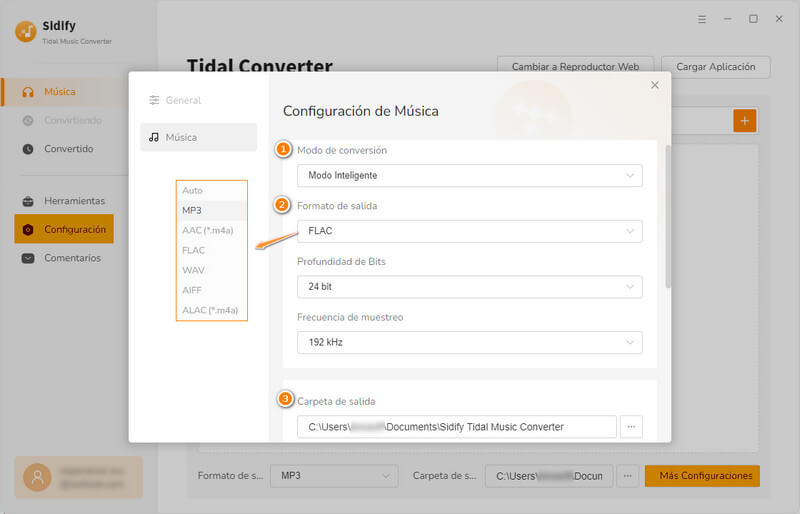Click the Convirtiendo spinner icon
The width and height of the screenshot is (800, 514).
[28, 120]
